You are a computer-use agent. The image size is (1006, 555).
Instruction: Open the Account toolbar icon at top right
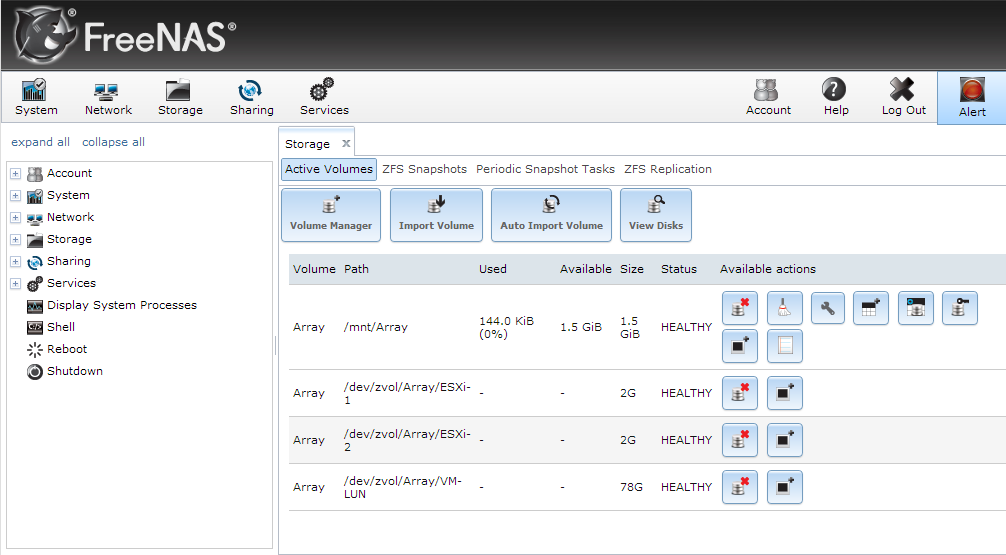[x=768, y=97]
